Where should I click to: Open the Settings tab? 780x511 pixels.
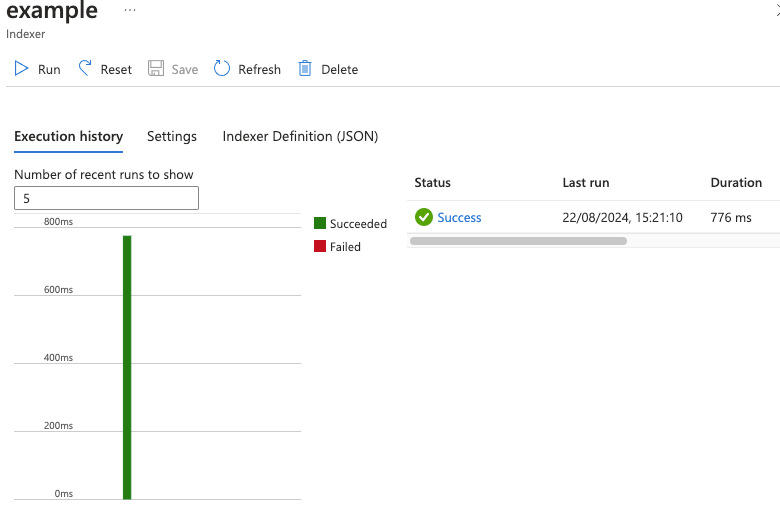pyautogui.click(x=172, y=136)
